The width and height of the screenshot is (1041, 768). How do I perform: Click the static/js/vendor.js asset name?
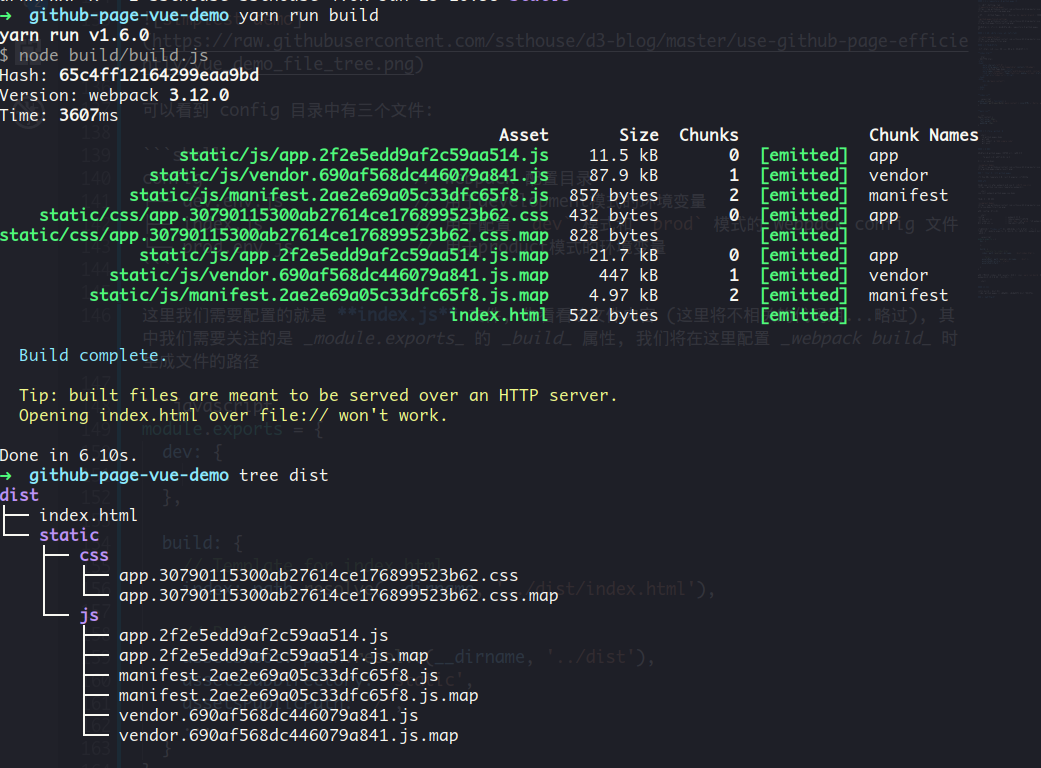(x=348, y=175)
